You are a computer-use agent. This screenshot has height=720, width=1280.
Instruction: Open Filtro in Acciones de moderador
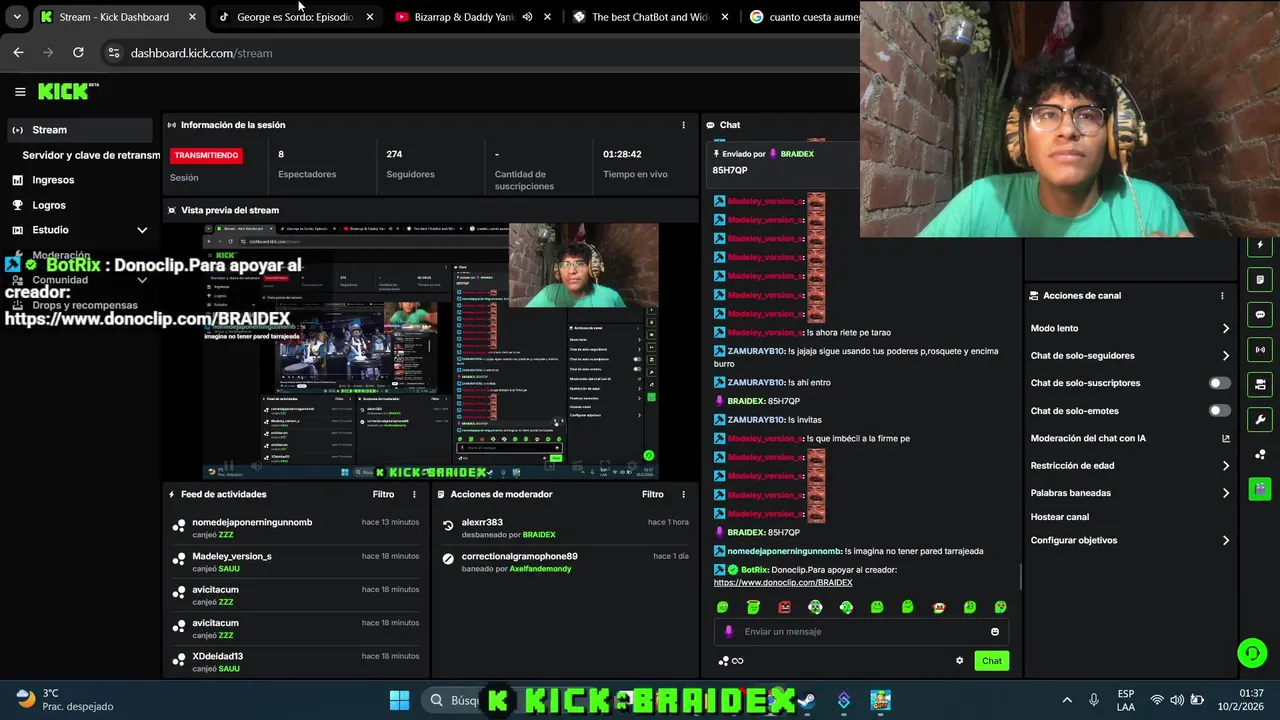pyautogui.click(x=652, y=494)
